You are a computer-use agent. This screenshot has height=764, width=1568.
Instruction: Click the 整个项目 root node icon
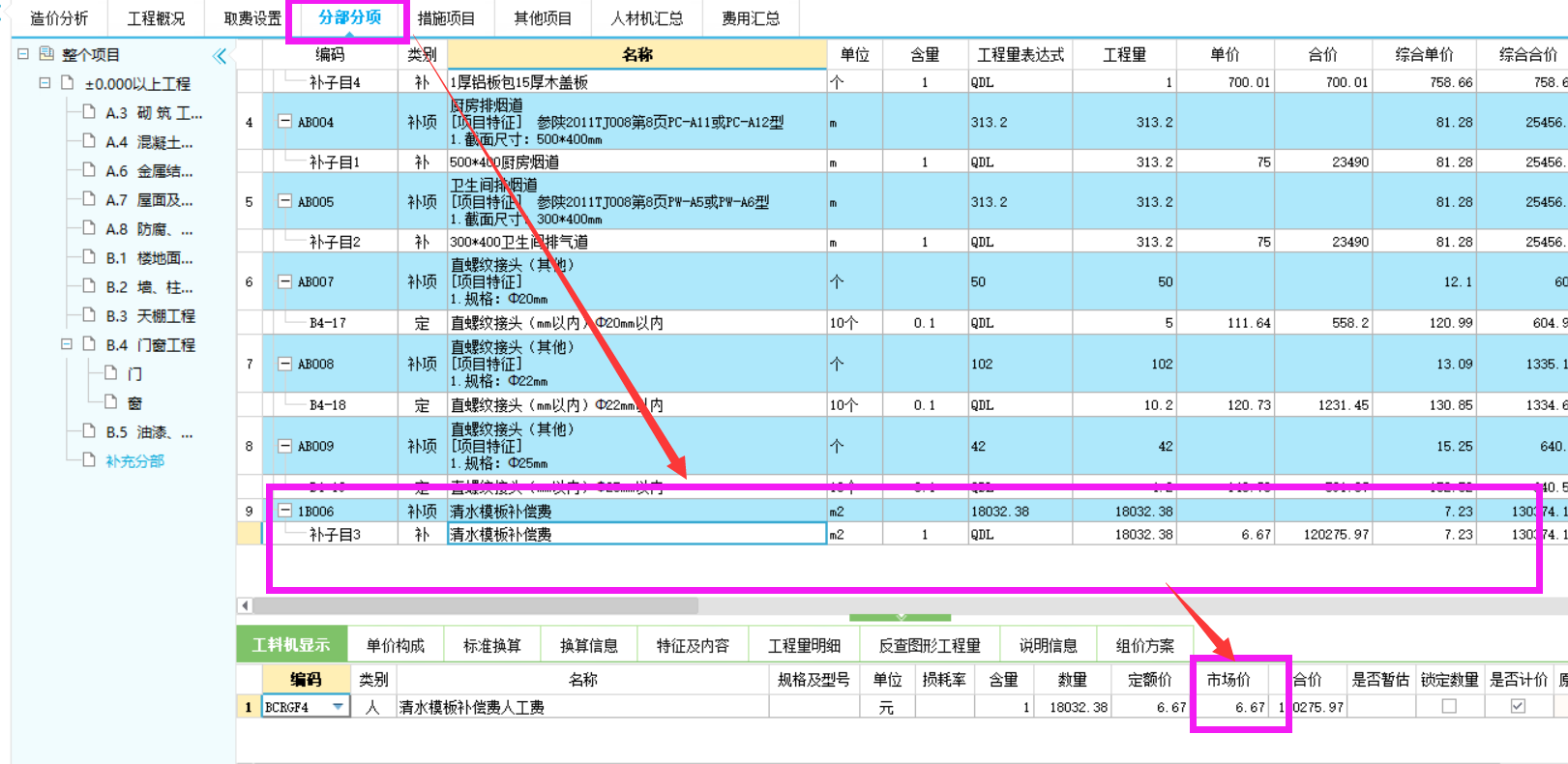click(46, 54)
